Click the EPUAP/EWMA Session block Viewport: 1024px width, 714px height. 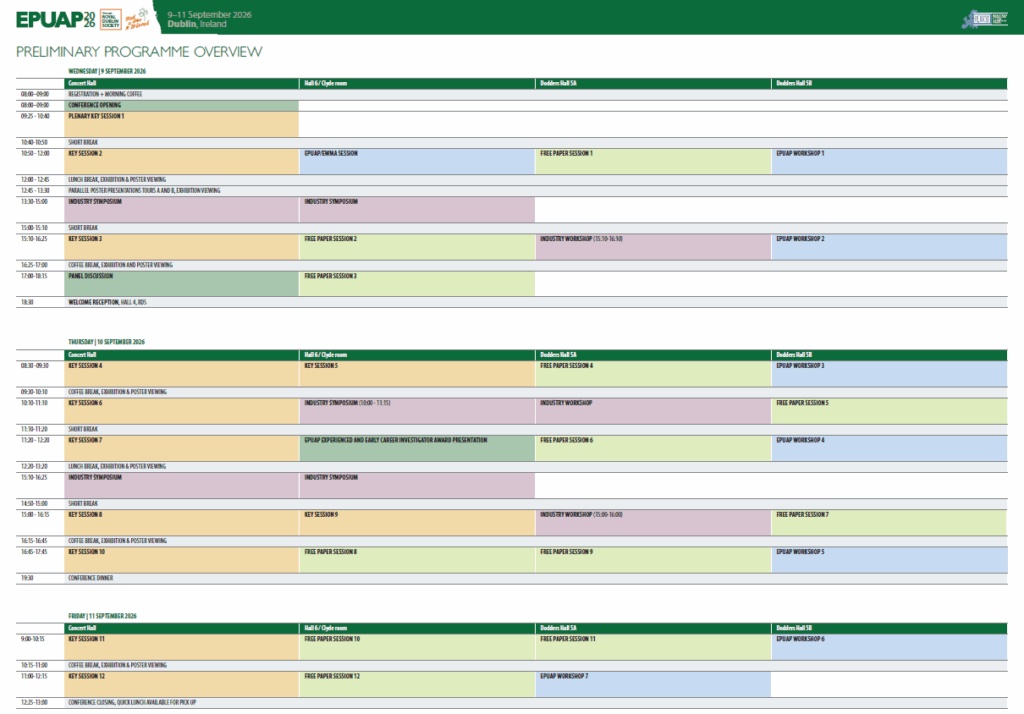(x=417, y=161)
